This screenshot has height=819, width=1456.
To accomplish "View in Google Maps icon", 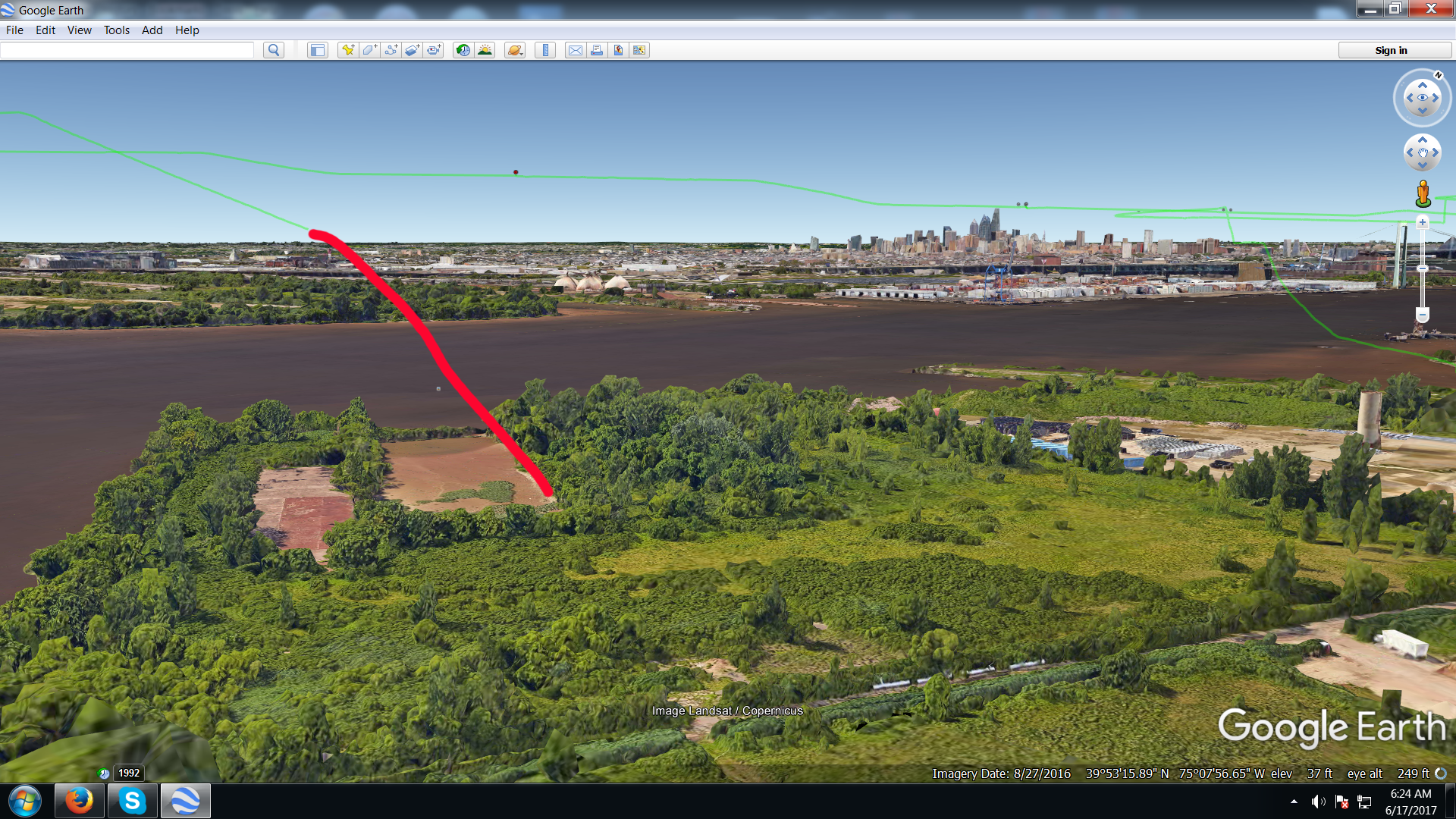I will (x=639, y=50).
